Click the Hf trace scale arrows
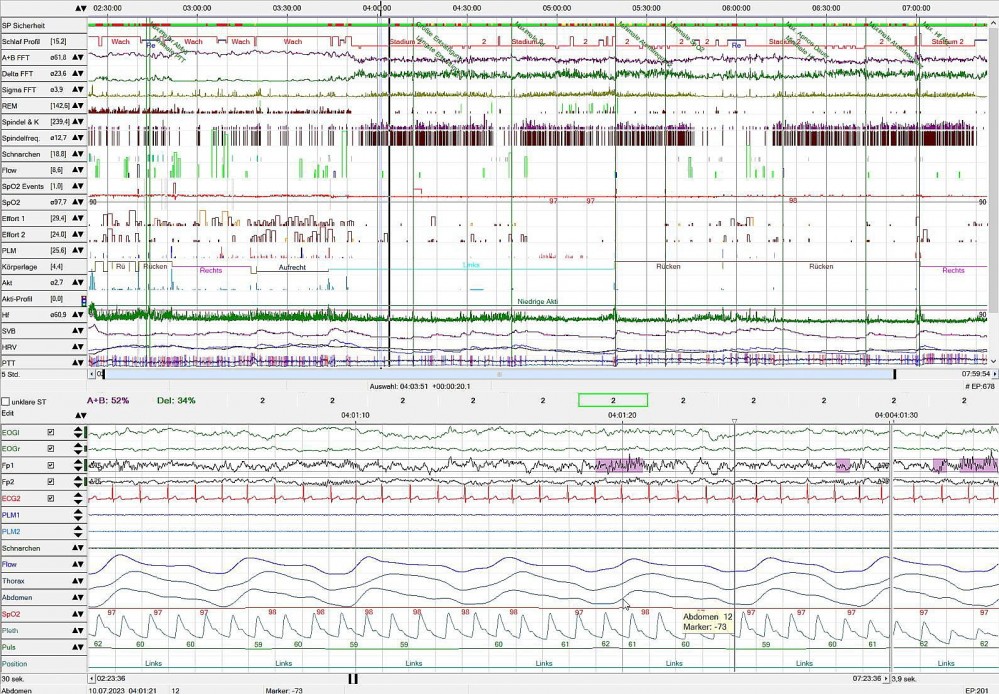The image size is (999, 694). pyautogui.click(x=77, y=314)
